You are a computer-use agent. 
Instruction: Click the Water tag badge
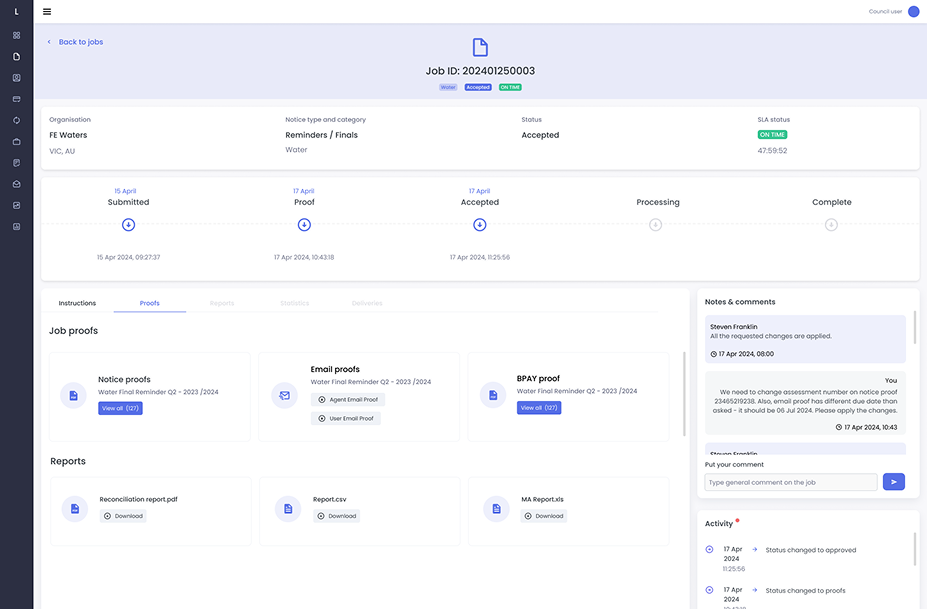click(448, 88)
